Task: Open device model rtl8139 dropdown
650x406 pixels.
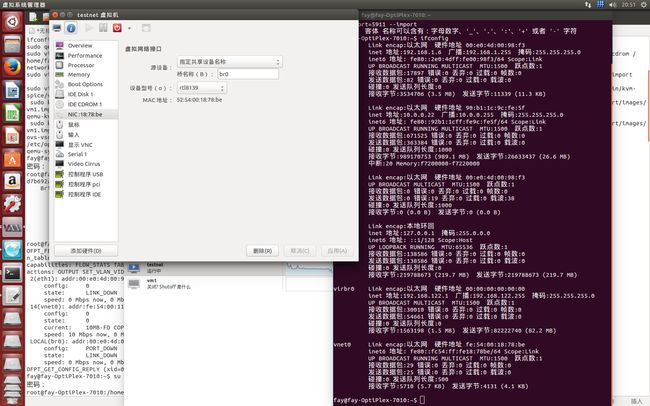Action: (x=202, y=88)
